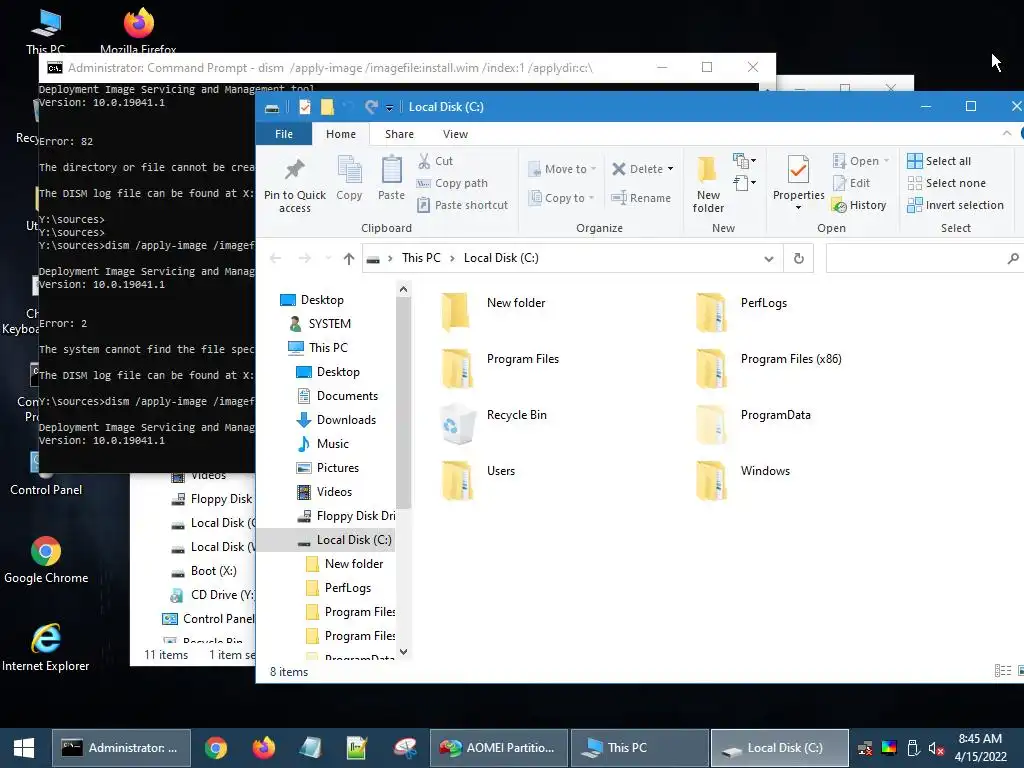The image size is (1024, 768).
Task: Open the Move to dropdown
Action: 562,169
